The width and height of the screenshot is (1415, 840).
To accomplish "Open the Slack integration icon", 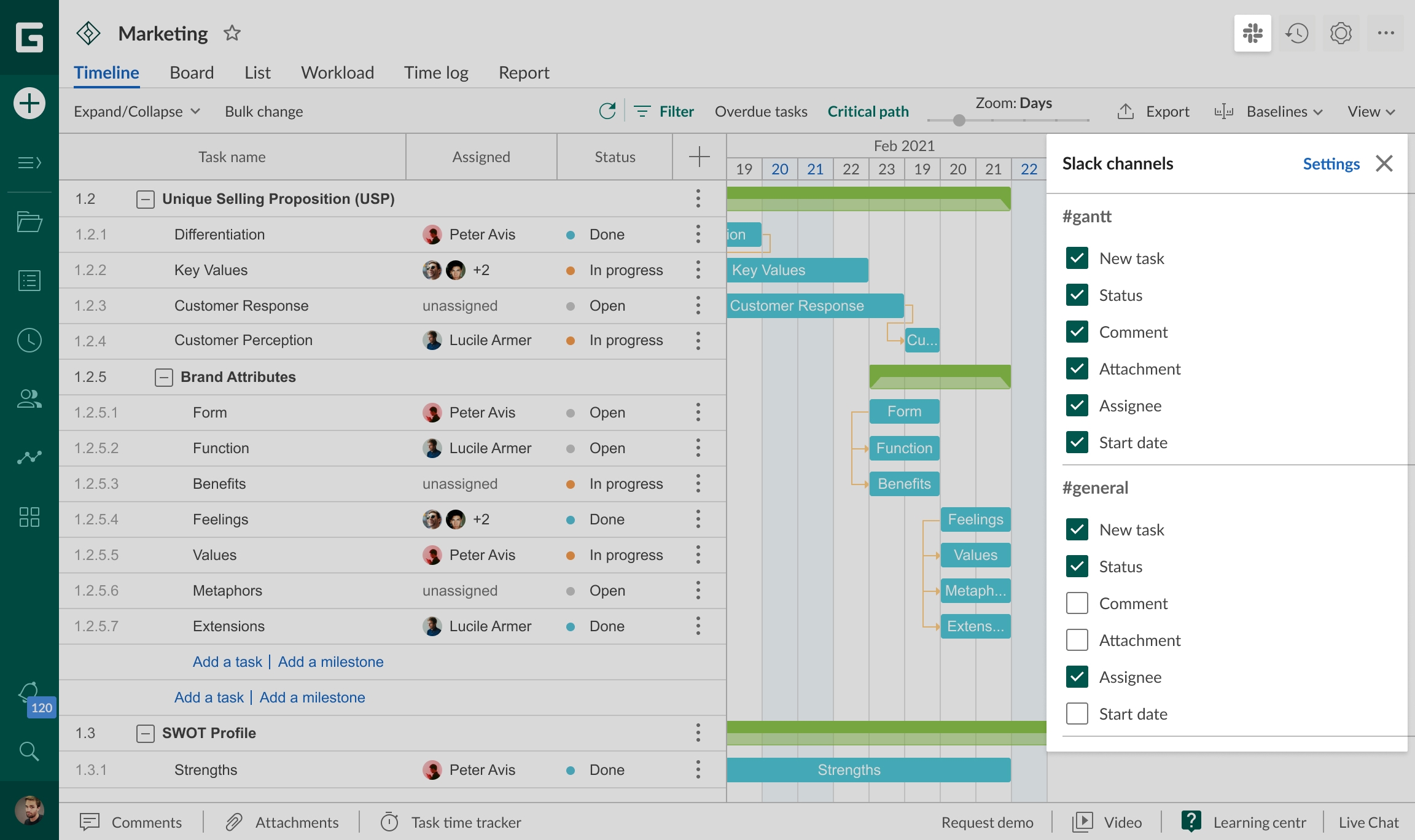I will (x=1252, y=33).
